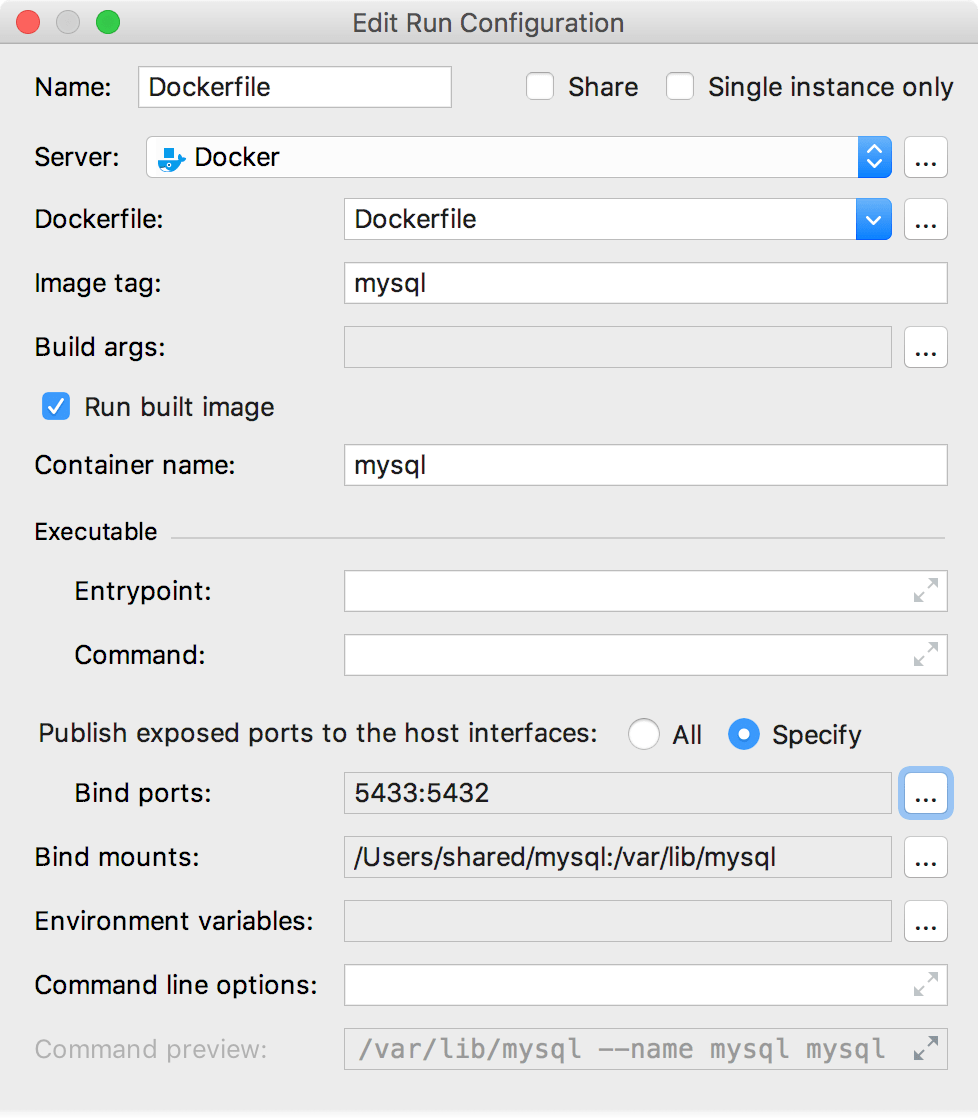Expand the Command field editor icon
This screenshot has width=978, height=1119.
(x=926, y=654)
